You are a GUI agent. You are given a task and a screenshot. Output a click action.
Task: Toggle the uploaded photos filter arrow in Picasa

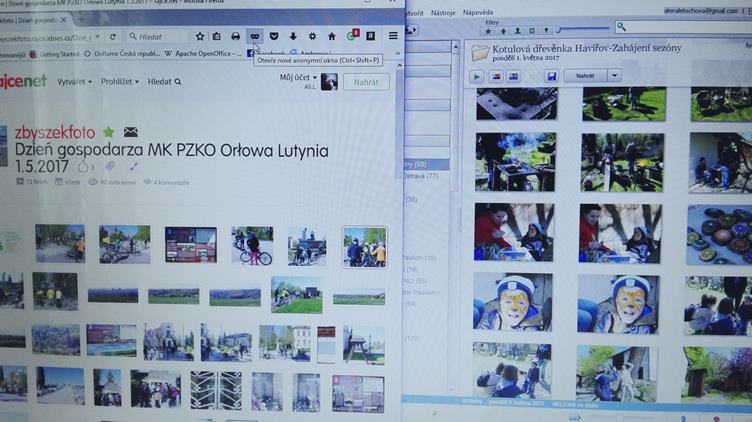pos(503,31)
